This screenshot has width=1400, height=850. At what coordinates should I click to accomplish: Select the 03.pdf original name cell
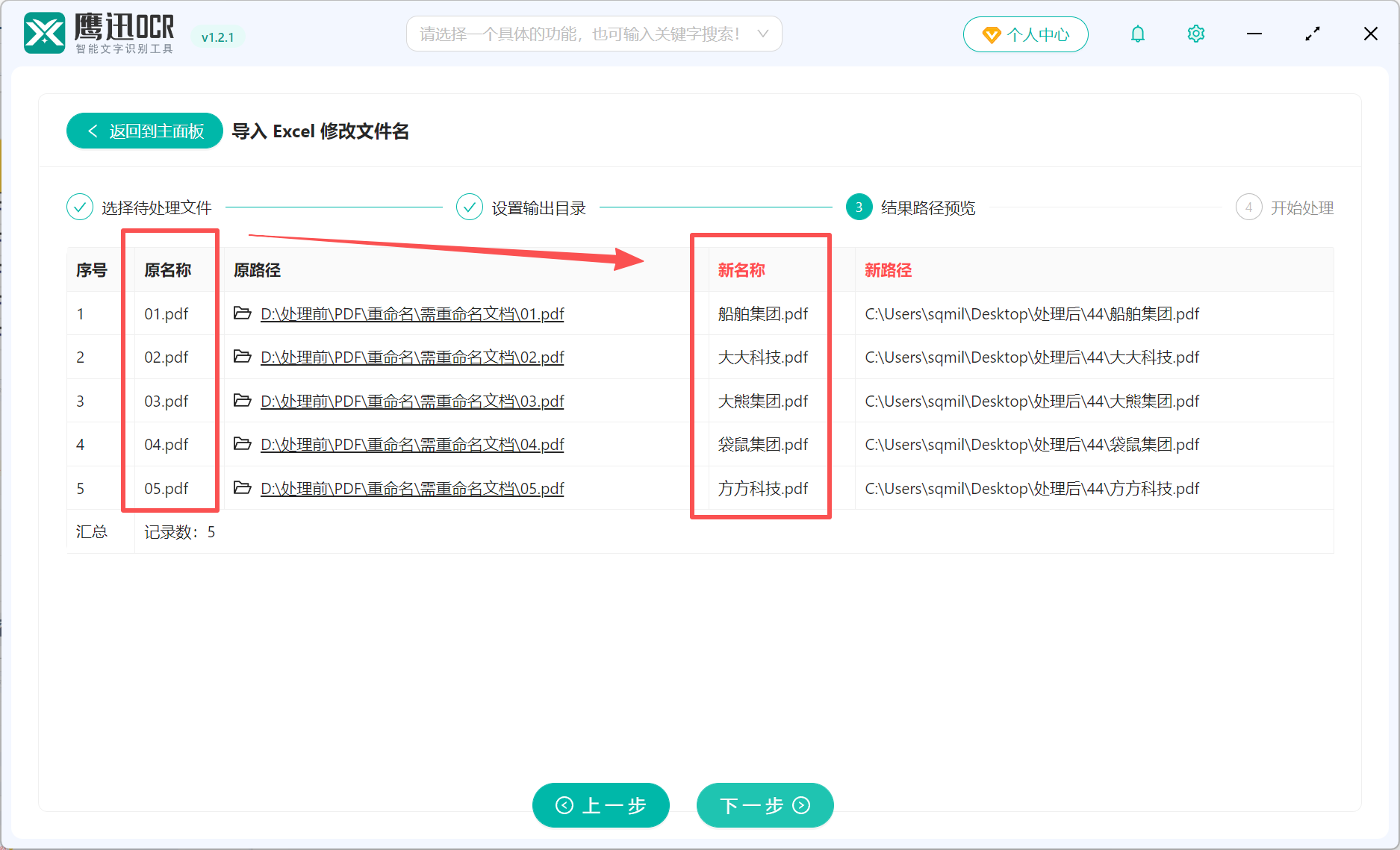coord(167,401)
